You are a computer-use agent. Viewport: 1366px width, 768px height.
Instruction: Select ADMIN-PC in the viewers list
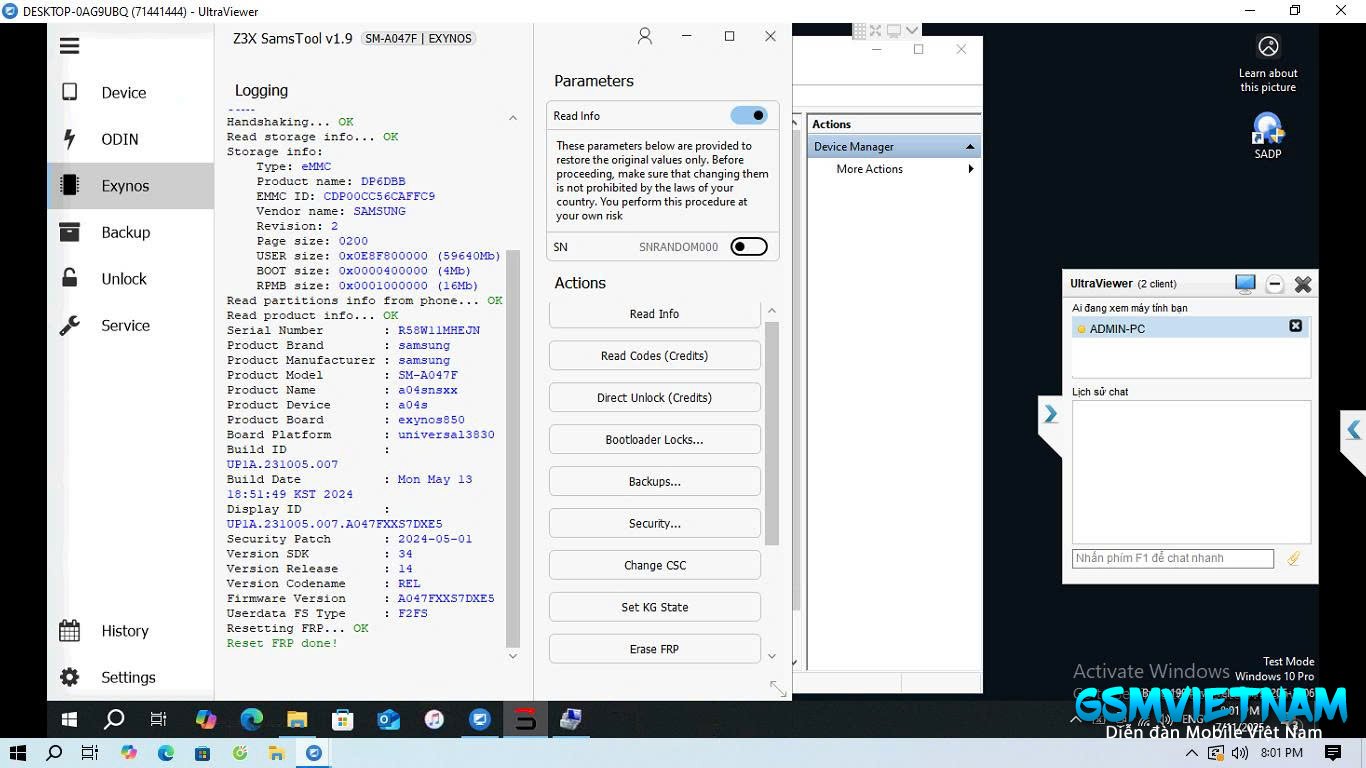click(1191, 327)
